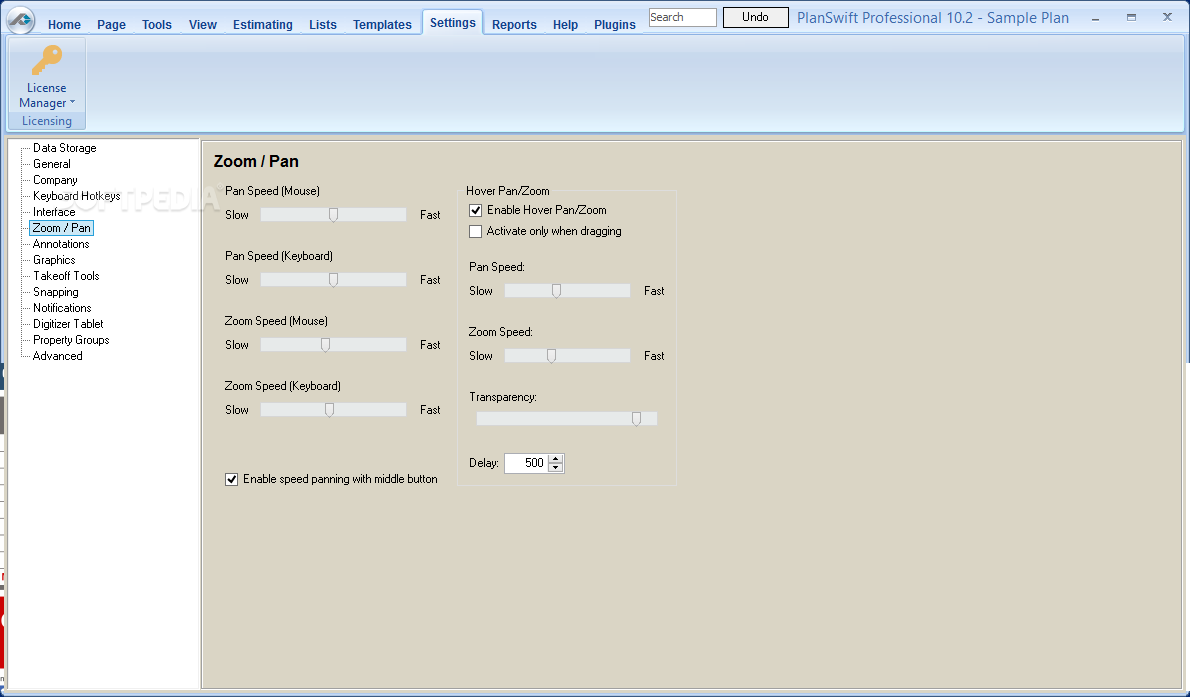The width and height of the screenshot is (1190, 697).
Task: Open Property Groups settings
Action: (71, 339)
